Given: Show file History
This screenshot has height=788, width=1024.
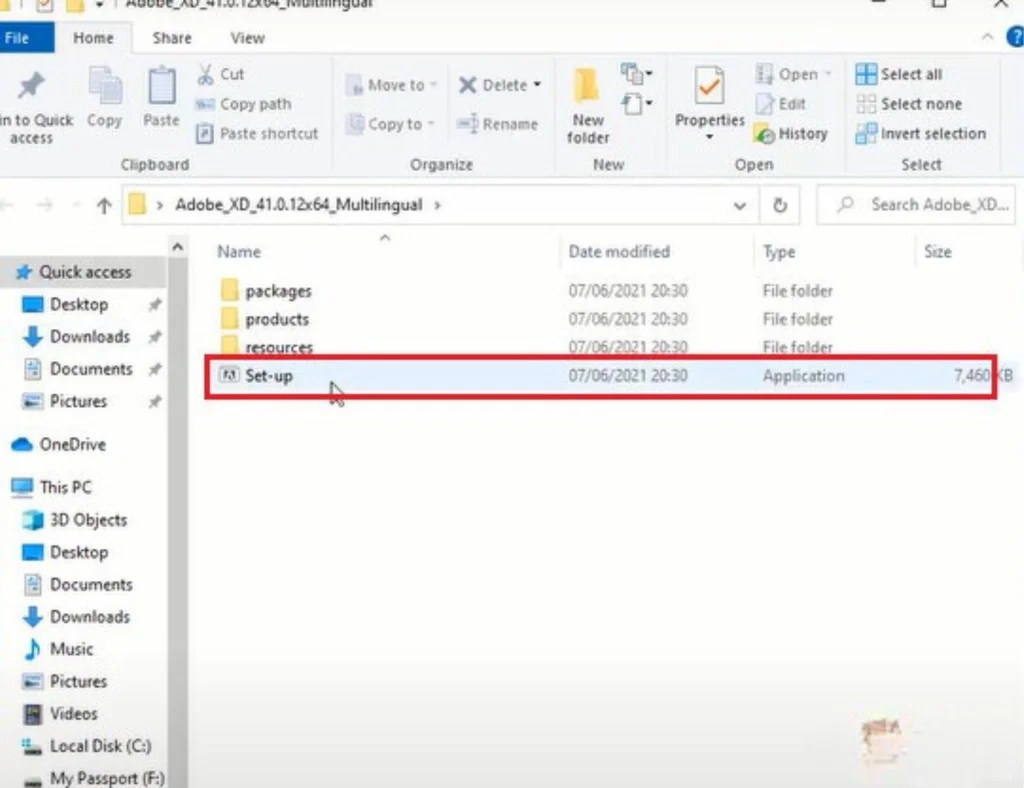Looking at the screenshot, I should (x=791, y=134).
